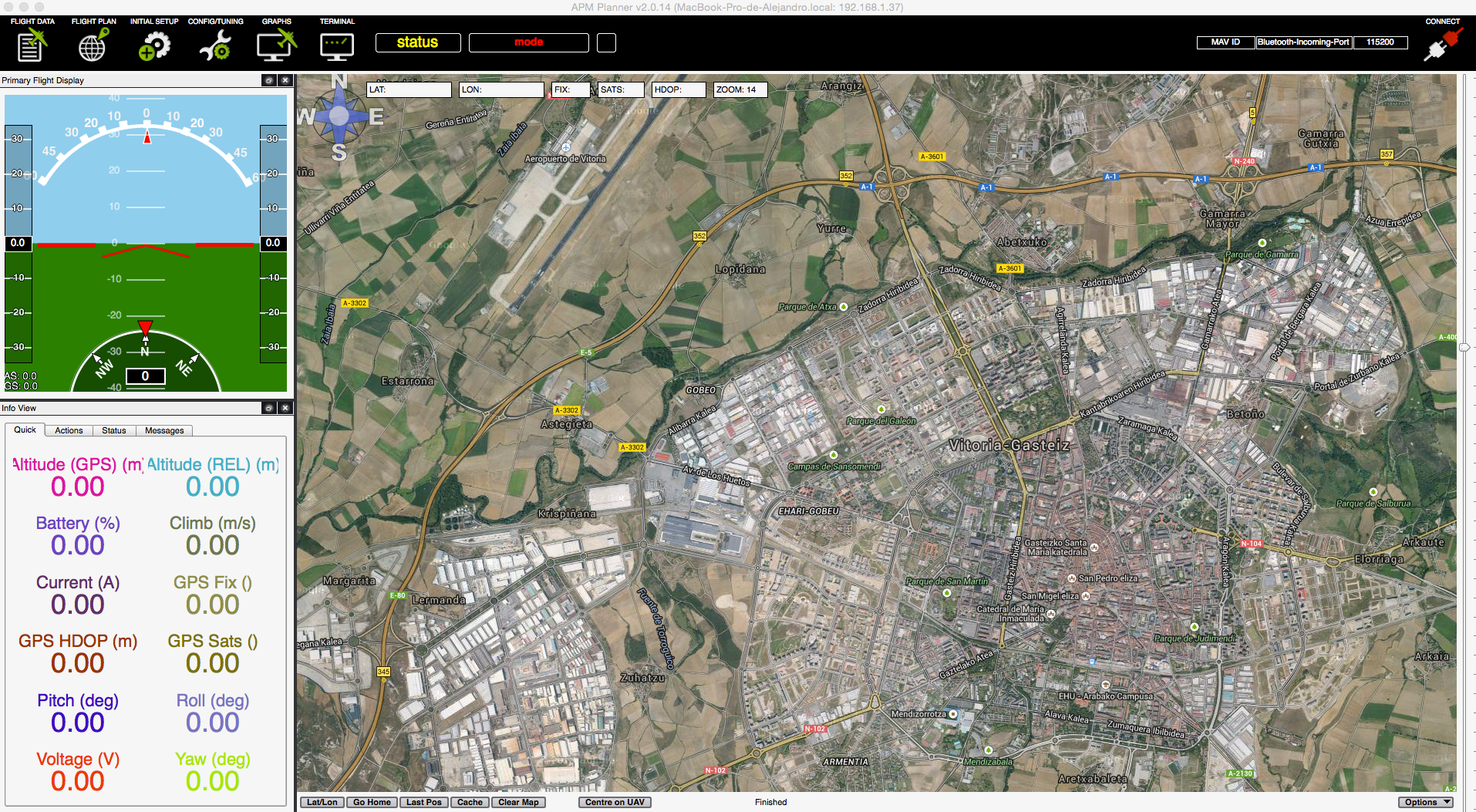Viewport: 1476px width, 812px height.
Task: Open the MAV ID selector
Action: 1225,42
